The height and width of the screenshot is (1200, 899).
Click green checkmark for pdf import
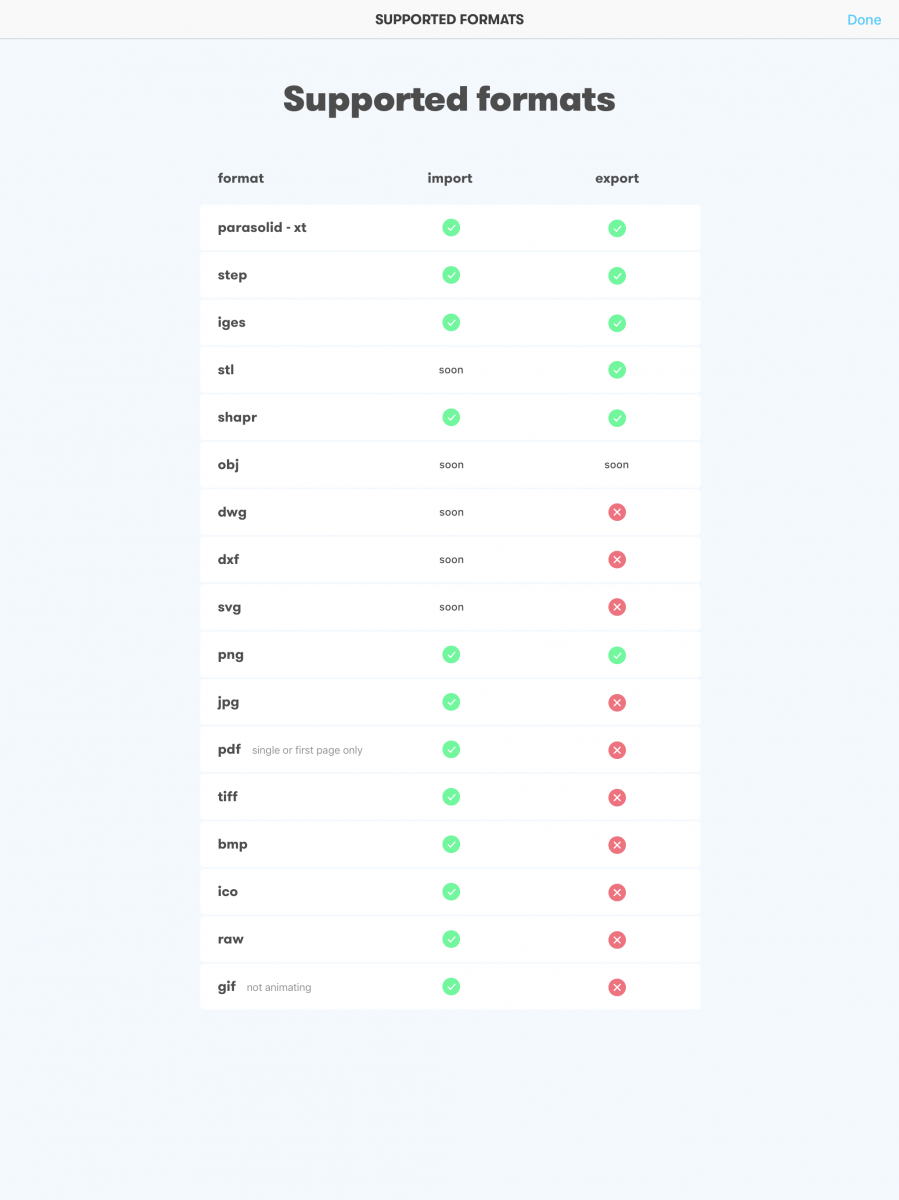pos(451,749)
